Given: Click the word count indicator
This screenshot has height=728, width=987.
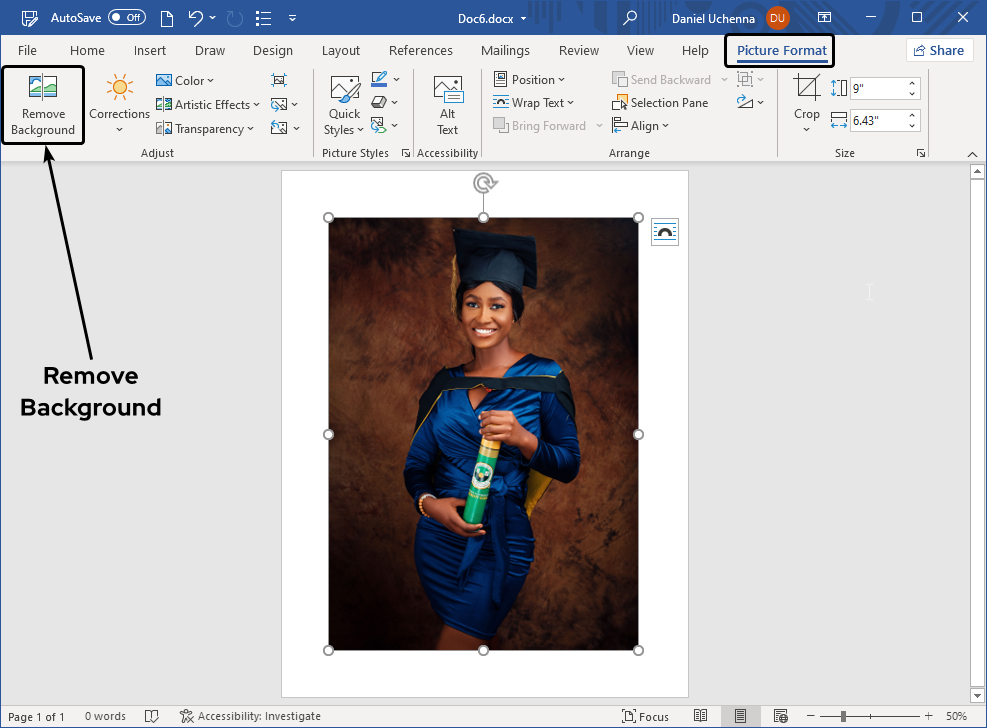Looking at the screenshot, I should coord(105,716).
